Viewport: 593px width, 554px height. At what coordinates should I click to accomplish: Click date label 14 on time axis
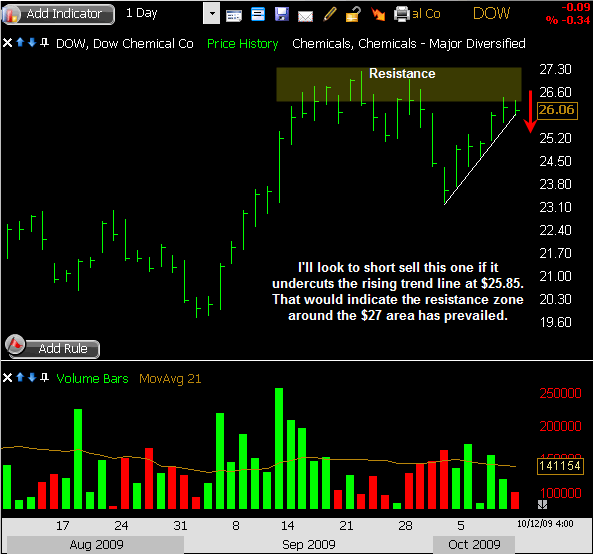[287, 526]
